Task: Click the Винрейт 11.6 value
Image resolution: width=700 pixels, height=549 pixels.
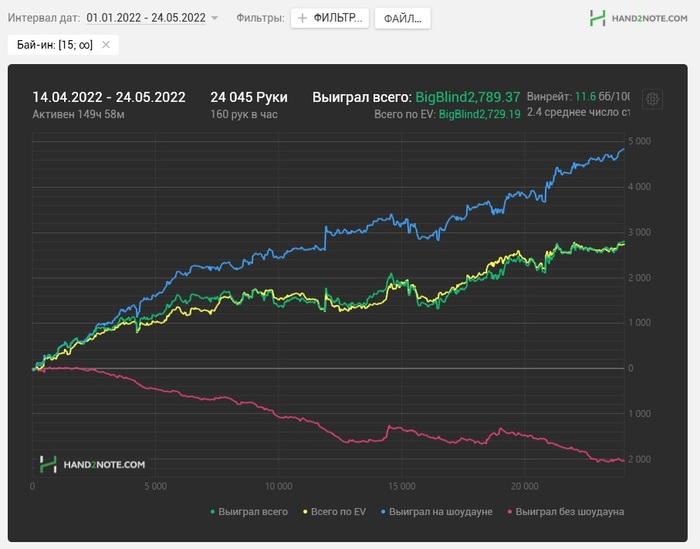Action: (x=585, y=96)
